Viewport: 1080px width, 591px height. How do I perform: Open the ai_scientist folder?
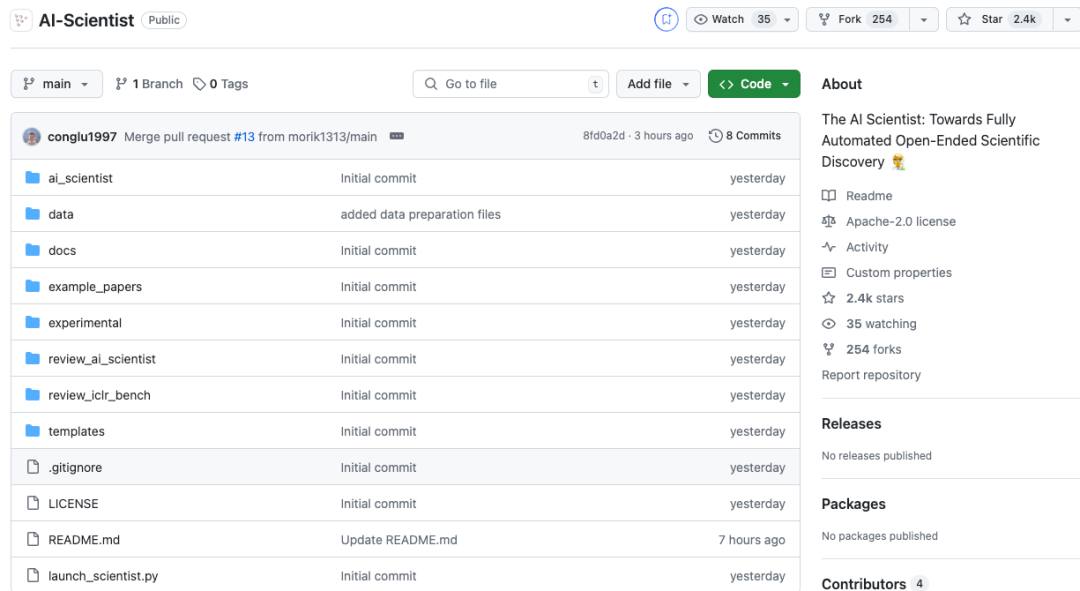point(80,178)
